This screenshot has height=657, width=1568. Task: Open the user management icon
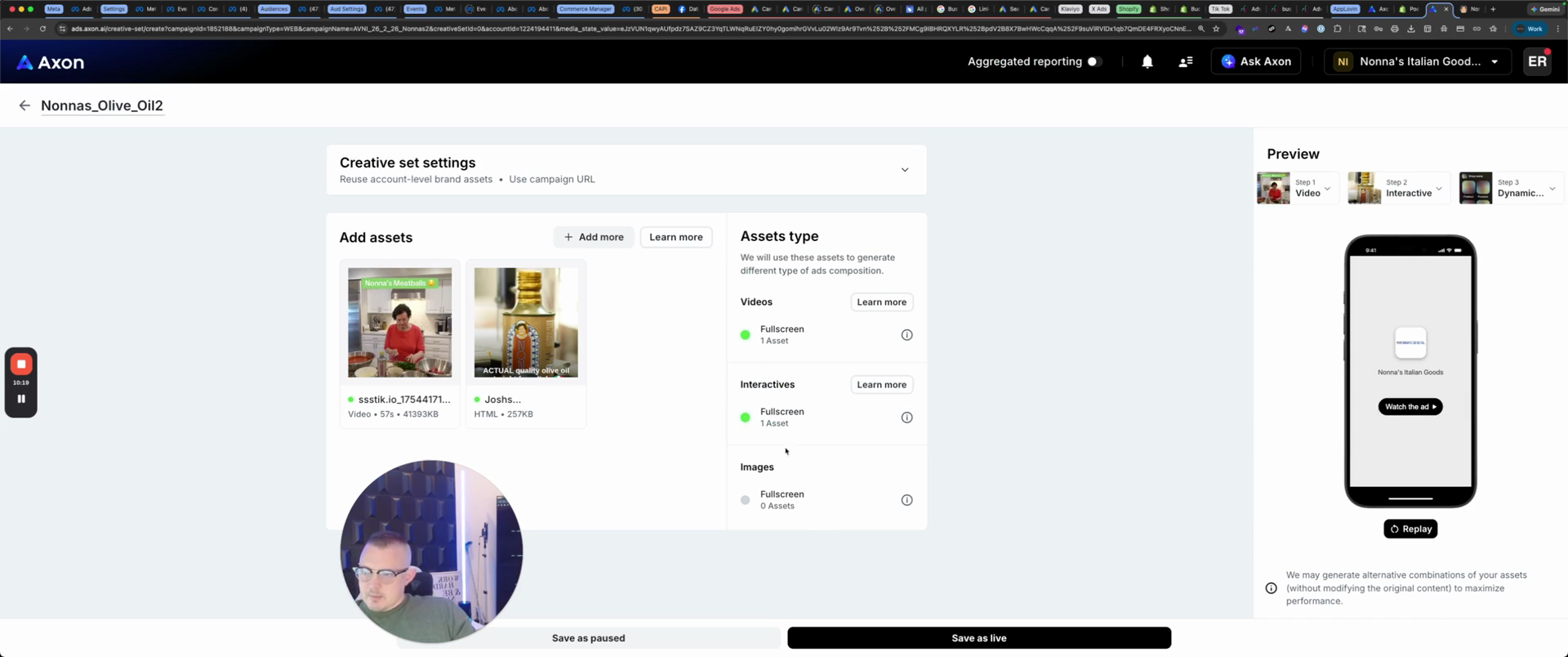(x=1185, y=62)
